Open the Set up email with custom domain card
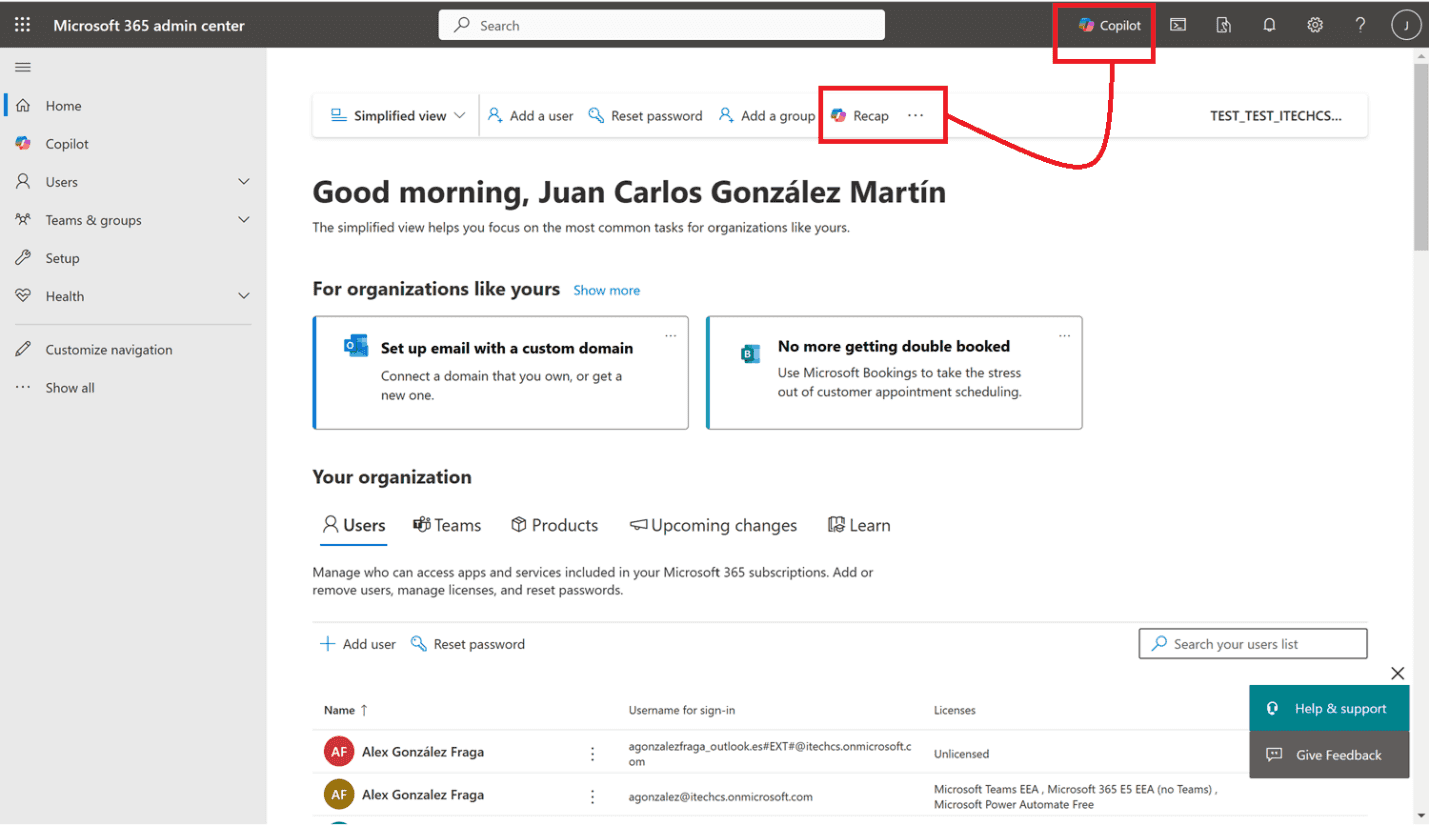The height and width of the screenshot is (826, 1429). pos(500,372)
